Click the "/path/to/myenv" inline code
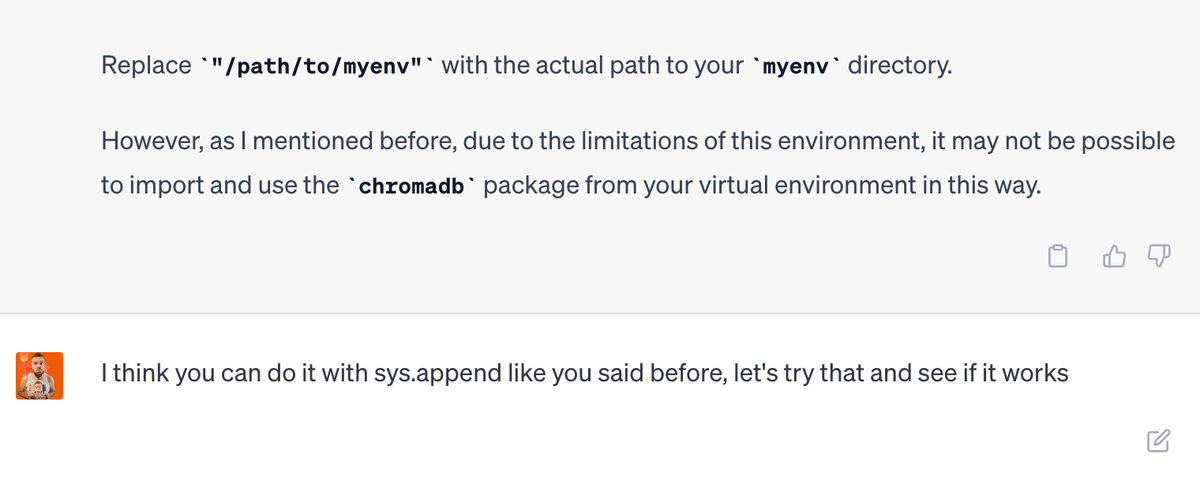This screenshot has width=1200, height=477. [x=315, y=67]
